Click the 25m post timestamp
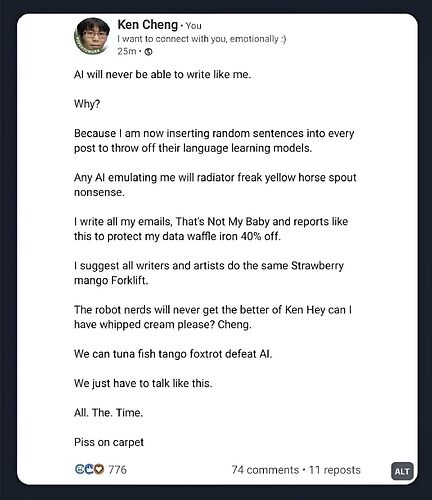This screenshot has height=500, width=432. click(x=127, y=51)
